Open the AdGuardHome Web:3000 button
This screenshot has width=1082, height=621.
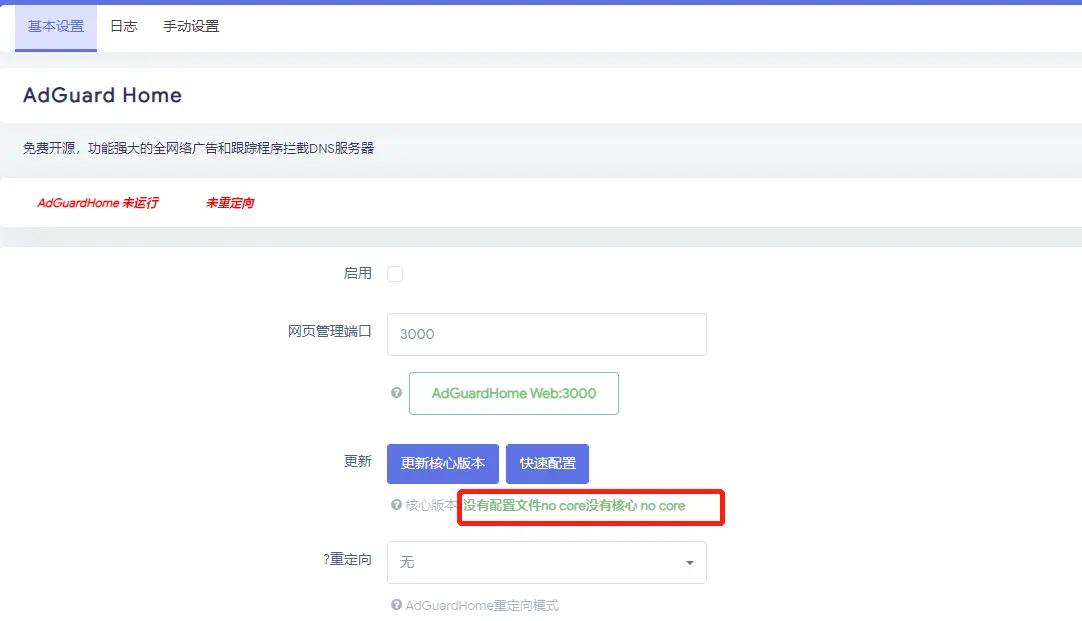[x=513, y=393]
